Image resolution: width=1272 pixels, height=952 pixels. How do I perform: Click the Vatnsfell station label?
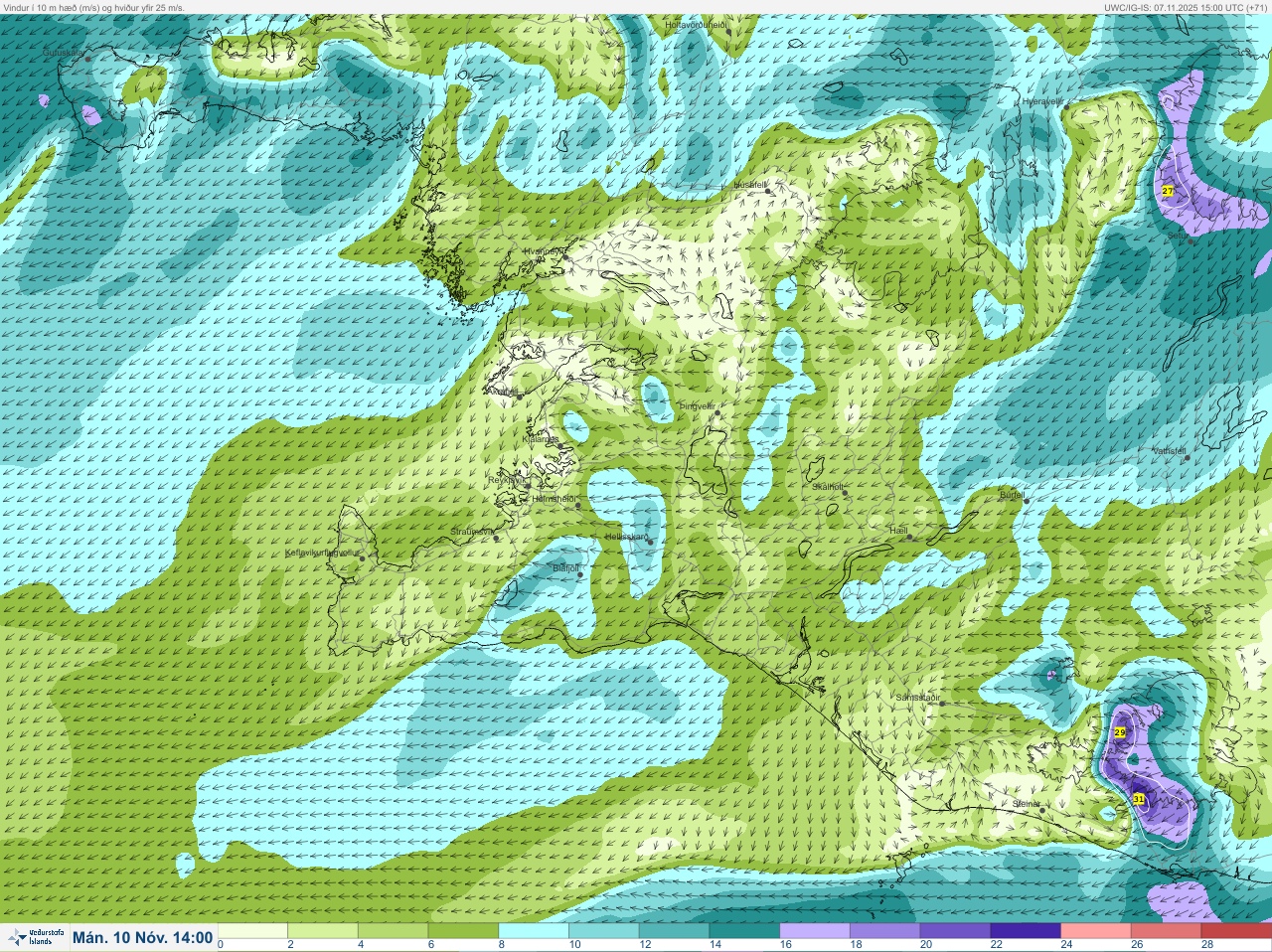click(x=1170, y=450)
